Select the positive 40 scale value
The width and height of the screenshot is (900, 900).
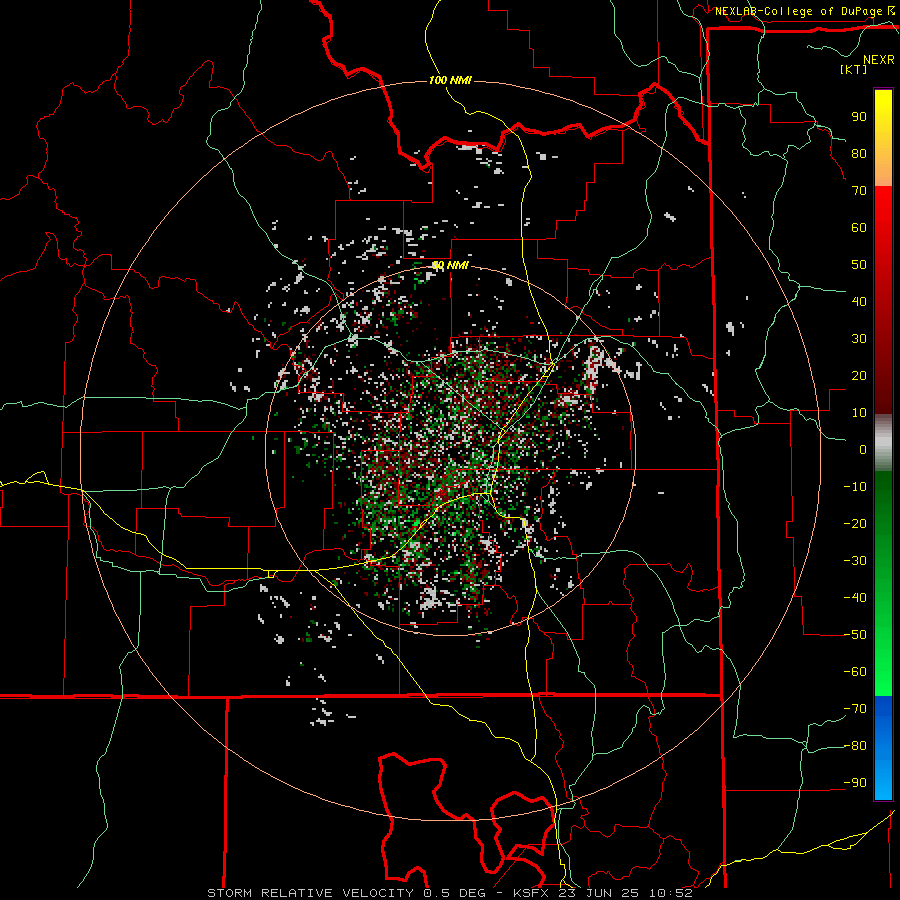click(x=859, y=301)
